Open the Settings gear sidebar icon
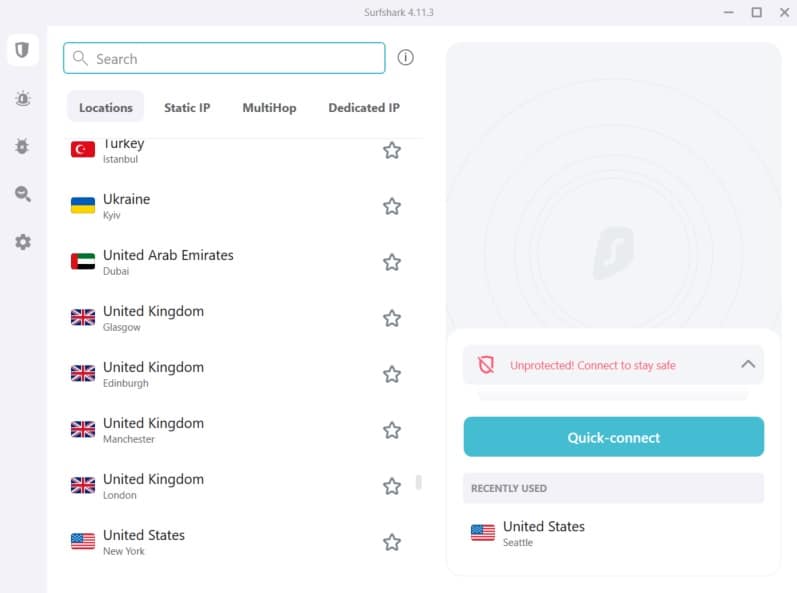 23,242
